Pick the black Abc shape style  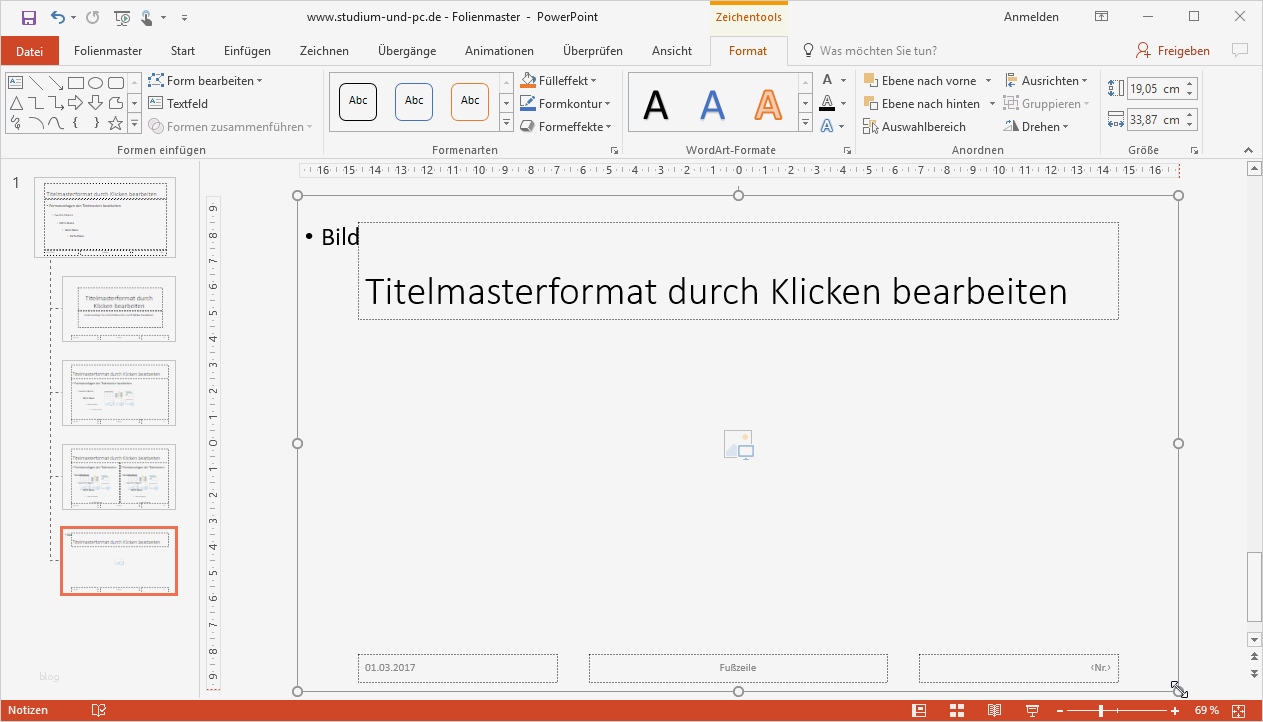point(357,101)
